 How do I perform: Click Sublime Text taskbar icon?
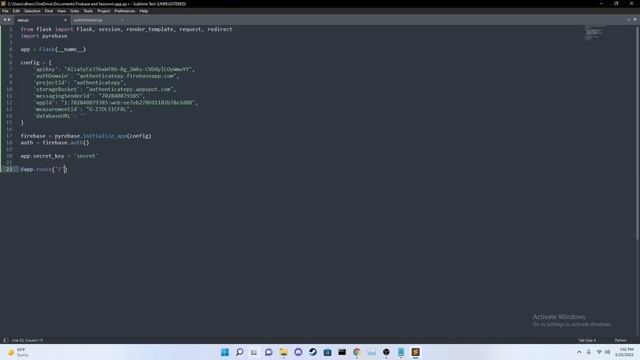[x=416, y=352]
